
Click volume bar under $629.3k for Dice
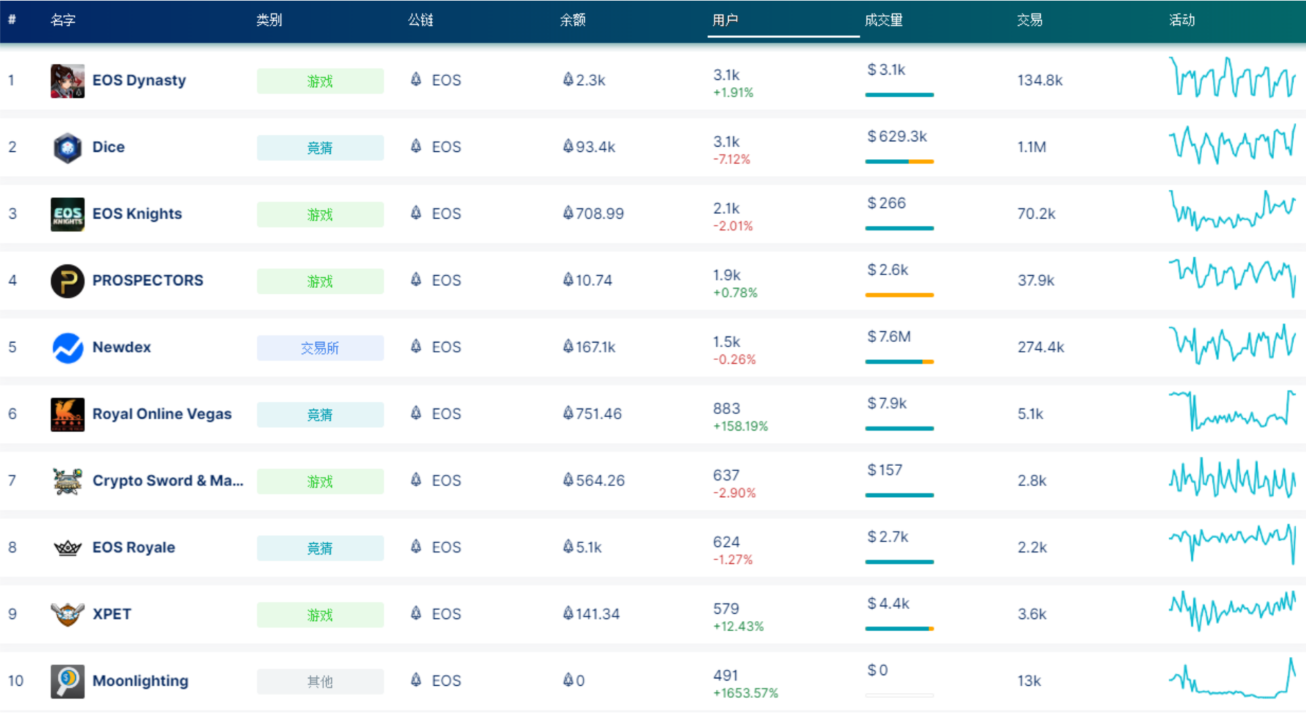(899, 161)
